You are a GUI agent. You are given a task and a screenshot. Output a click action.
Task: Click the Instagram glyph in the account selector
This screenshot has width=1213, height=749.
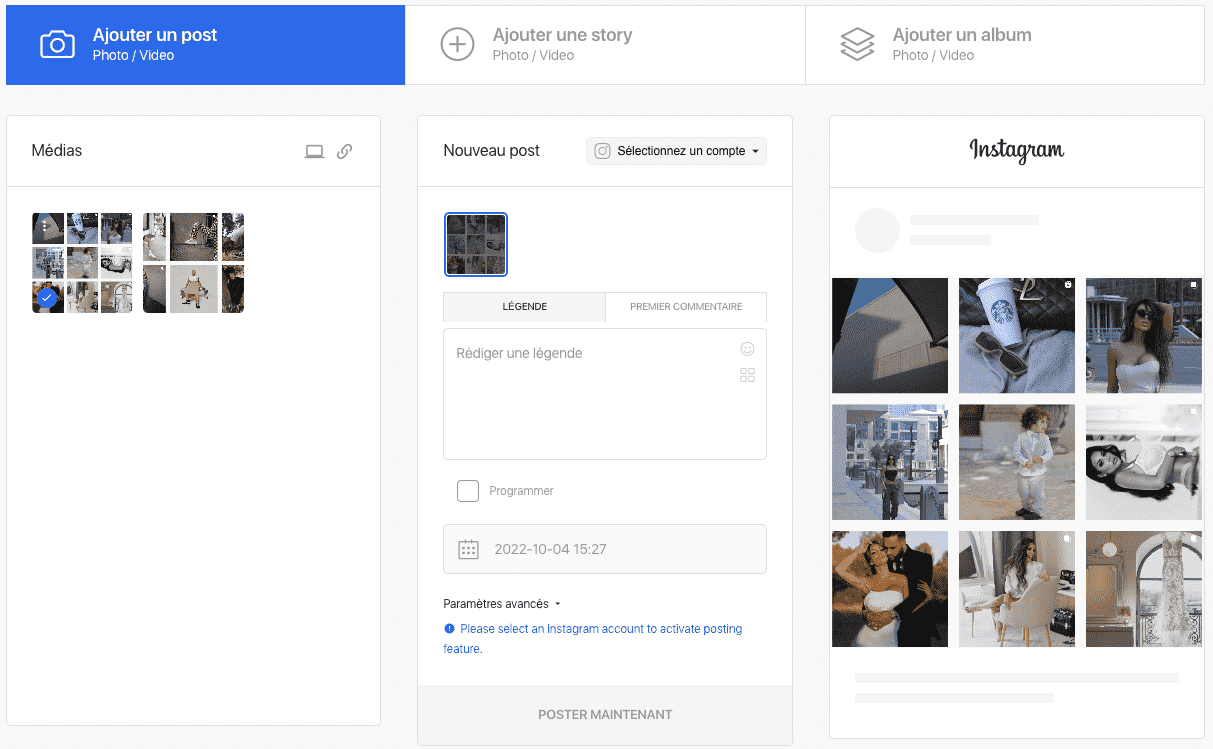(602, 151)
